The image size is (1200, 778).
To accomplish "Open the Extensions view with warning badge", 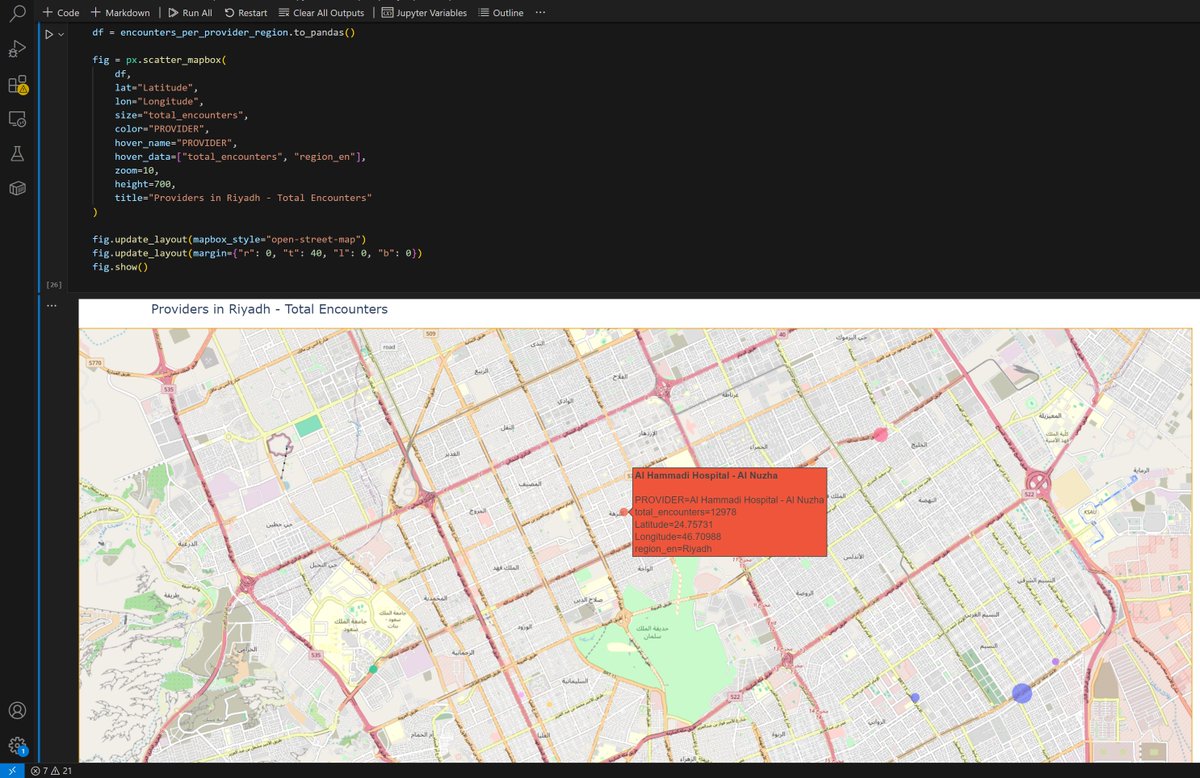I will (x=17, y=84).
